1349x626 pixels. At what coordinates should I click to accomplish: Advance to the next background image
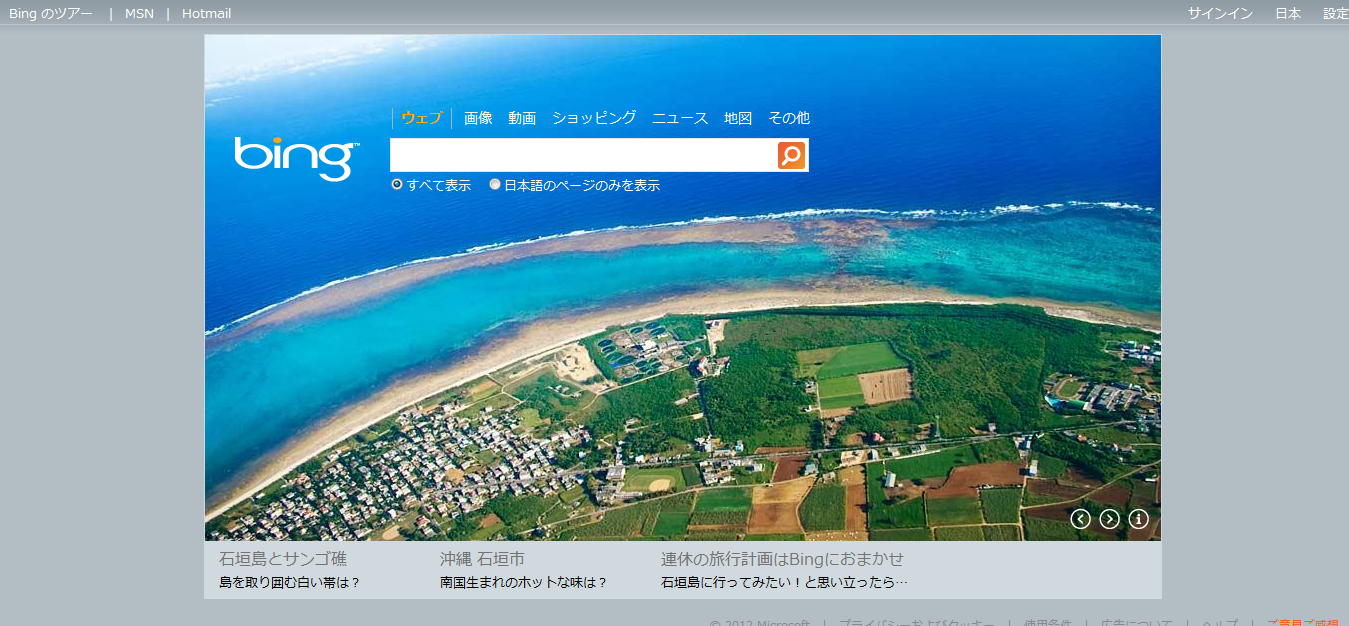click(1109, 519)
